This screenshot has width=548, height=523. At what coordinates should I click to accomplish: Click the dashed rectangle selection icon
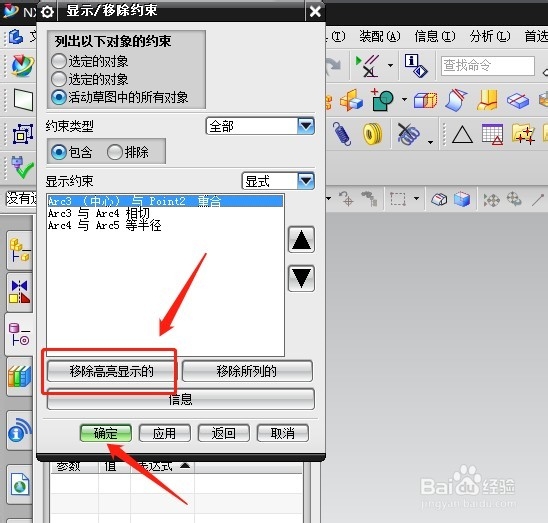pos(398,199)
